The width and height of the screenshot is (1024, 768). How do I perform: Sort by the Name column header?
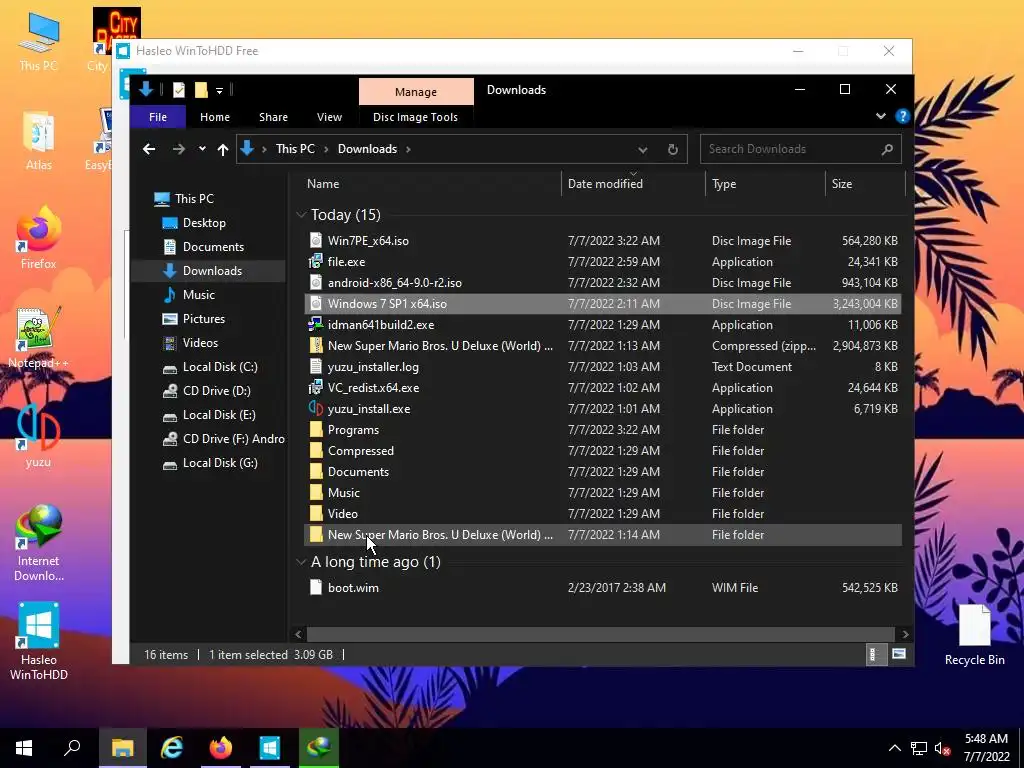(x=431, y=184)
